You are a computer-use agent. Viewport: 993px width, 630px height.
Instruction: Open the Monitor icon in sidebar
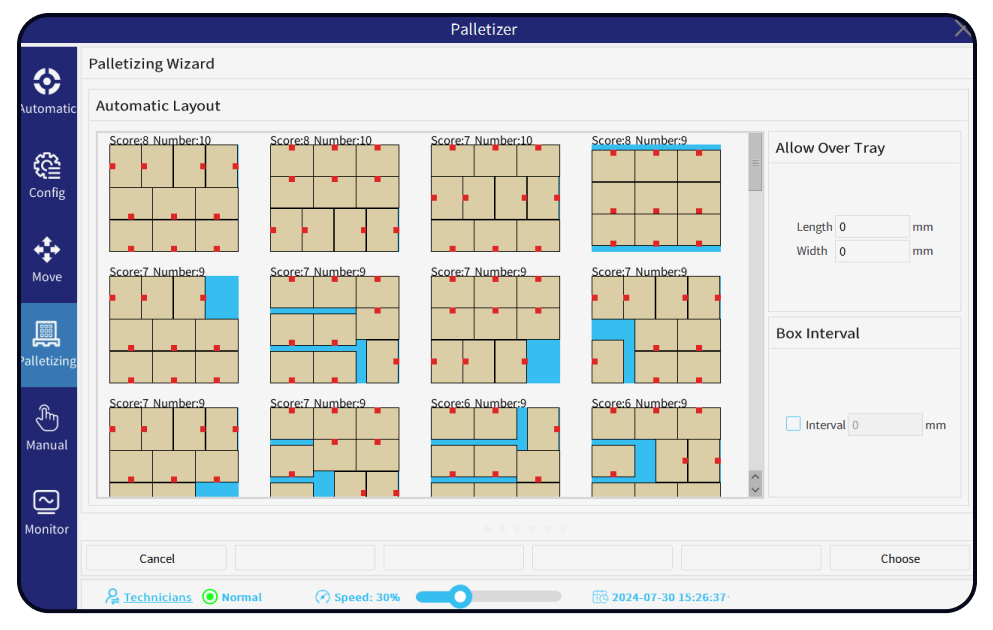click(47, 502)
